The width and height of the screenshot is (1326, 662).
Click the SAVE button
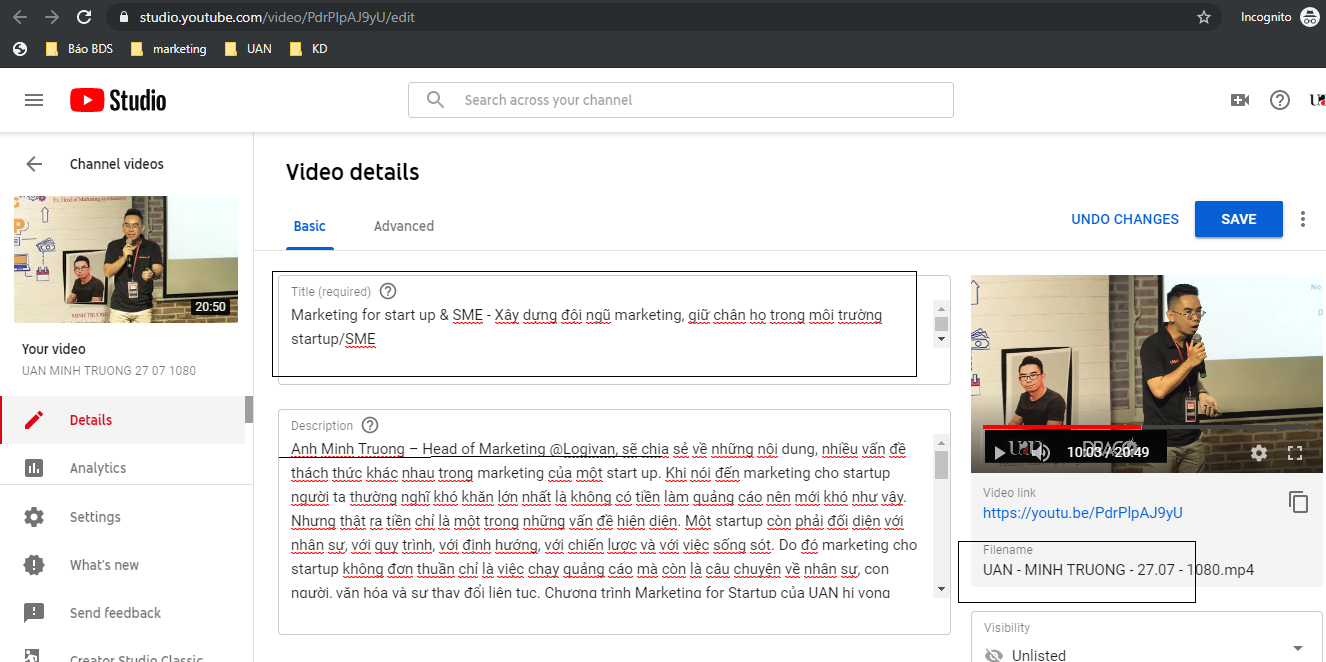coord(1239,219)
